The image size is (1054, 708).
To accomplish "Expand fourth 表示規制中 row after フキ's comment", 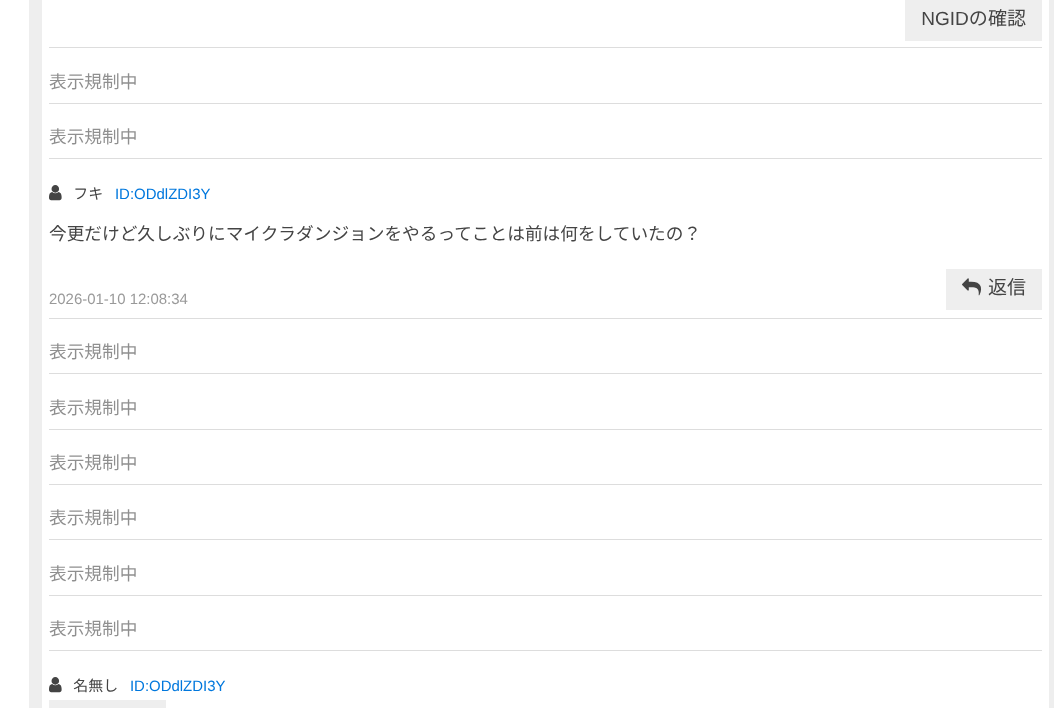I will [x=93, y=518].
